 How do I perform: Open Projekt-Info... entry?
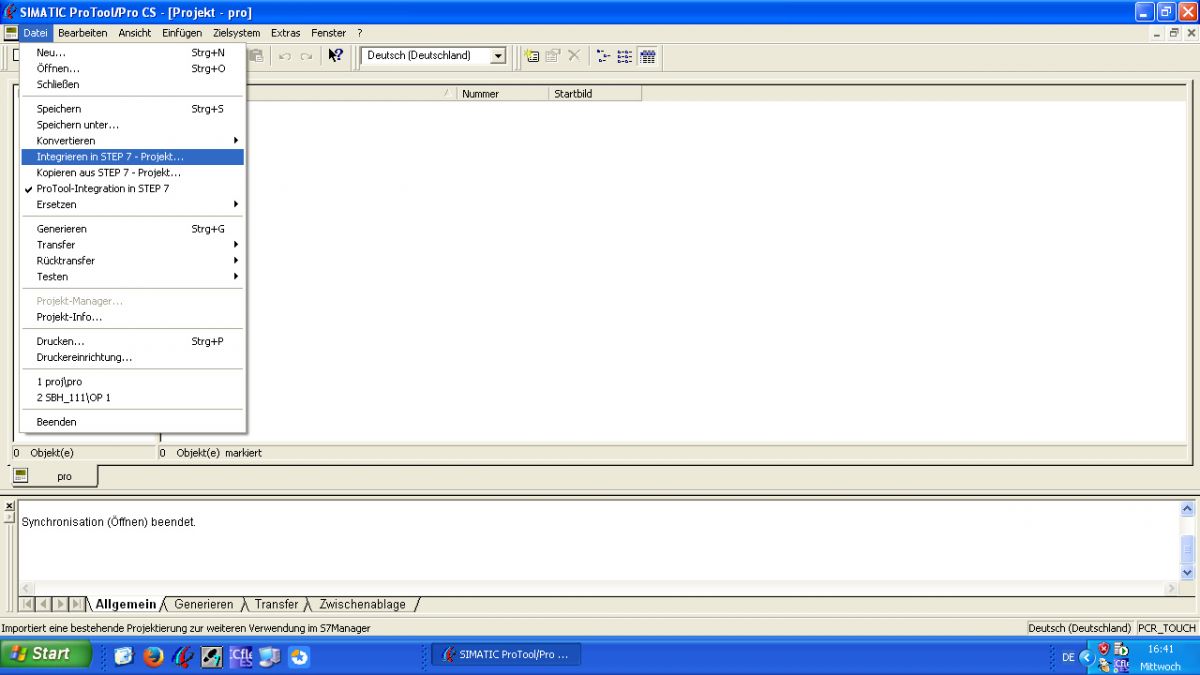click(x=132, y=316)
